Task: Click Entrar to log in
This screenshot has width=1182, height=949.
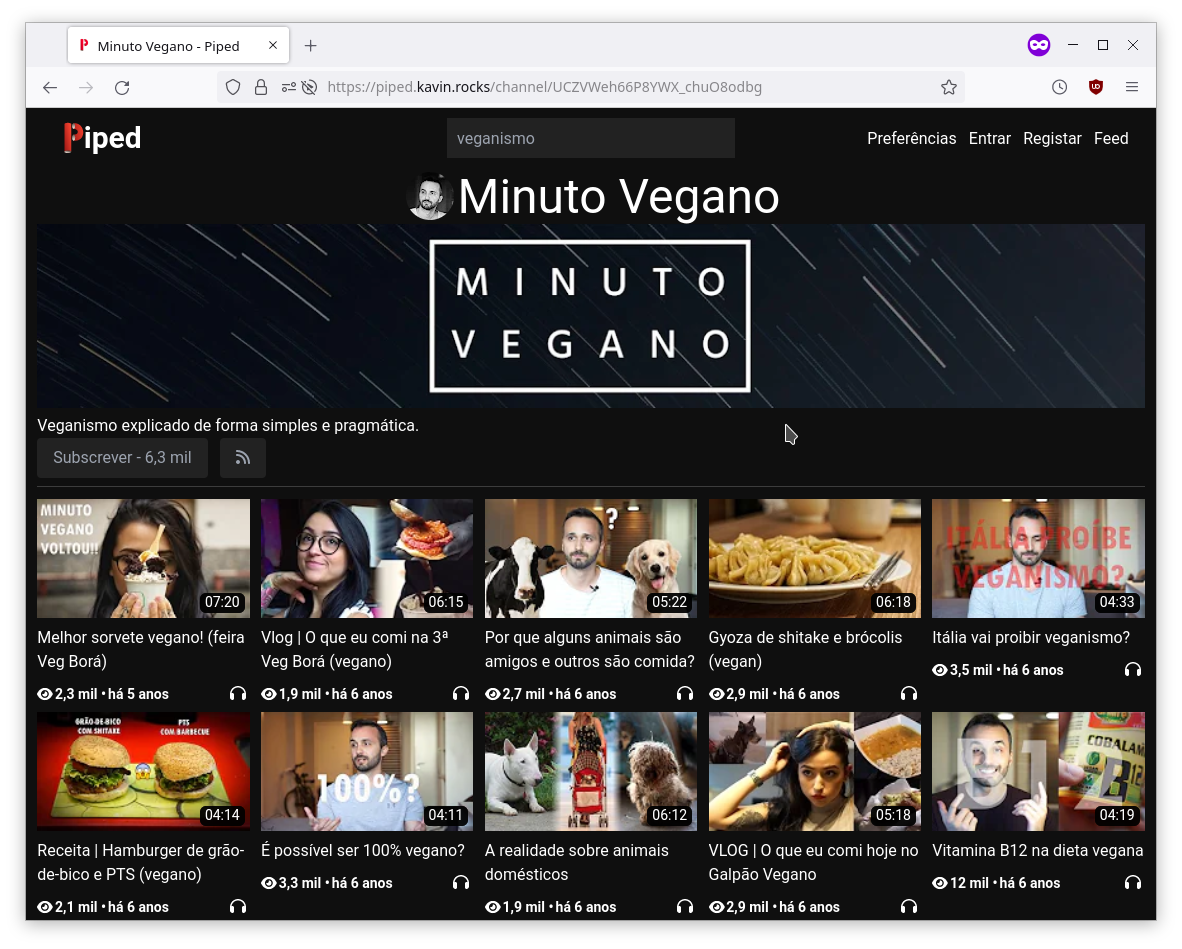Action: tap(990, 139)
